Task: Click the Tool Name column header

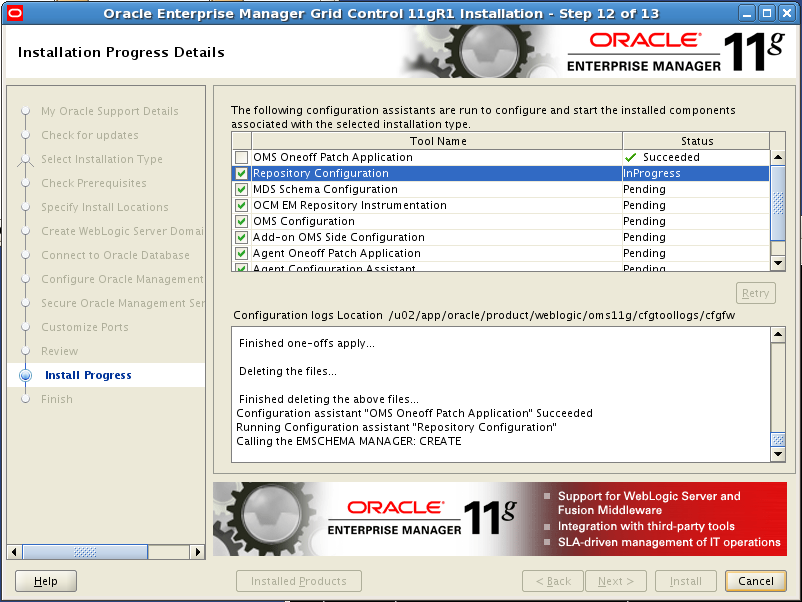Action: (x=437, y=141)
